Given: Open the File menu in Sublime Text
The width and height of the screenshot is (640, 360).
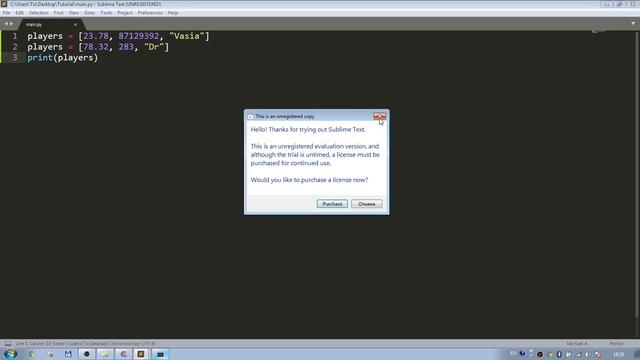Looking at the screenshot, I should (x=7, y=13).
